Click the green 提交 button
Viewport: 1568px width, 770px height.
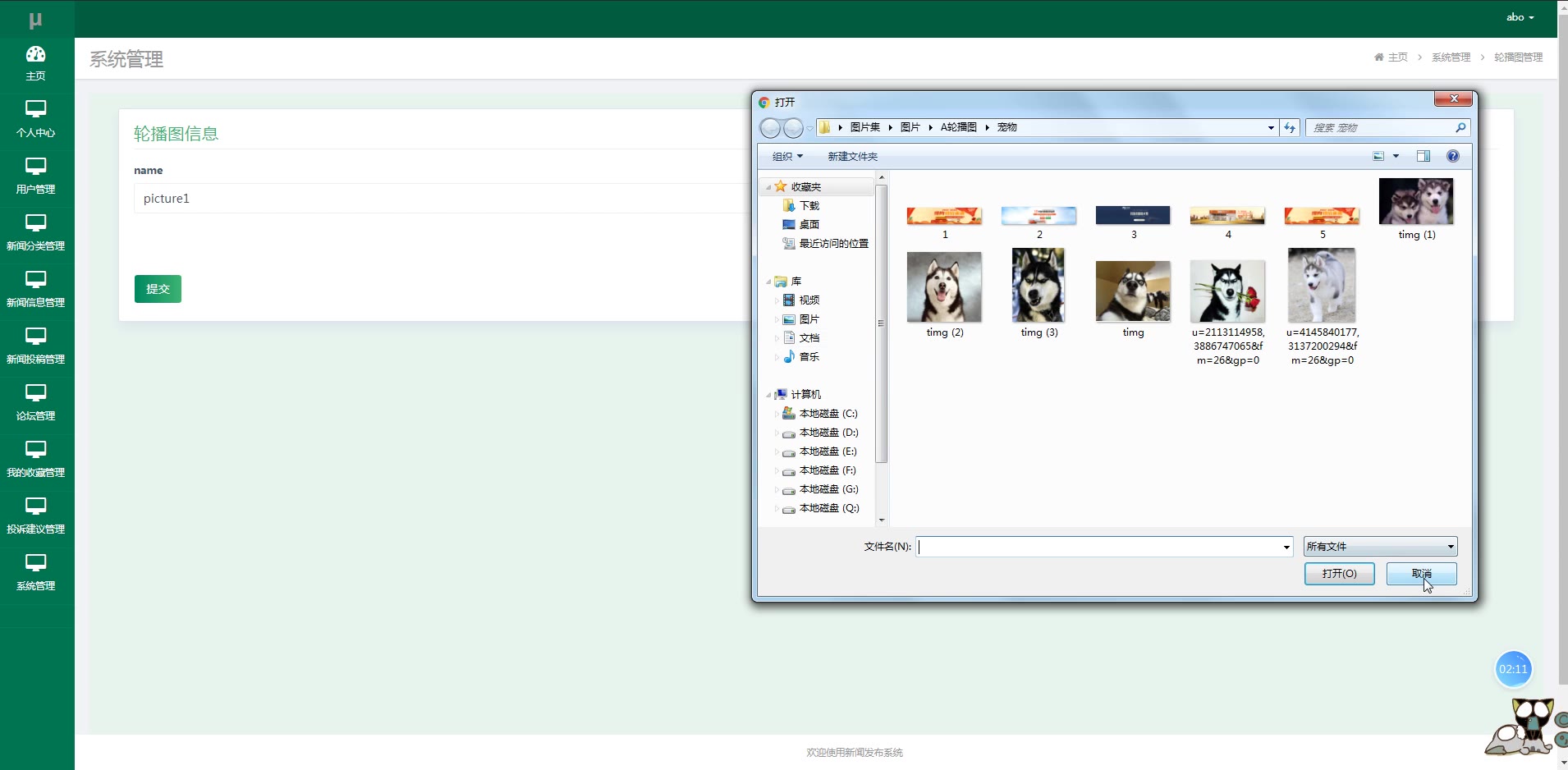(158, 289)
